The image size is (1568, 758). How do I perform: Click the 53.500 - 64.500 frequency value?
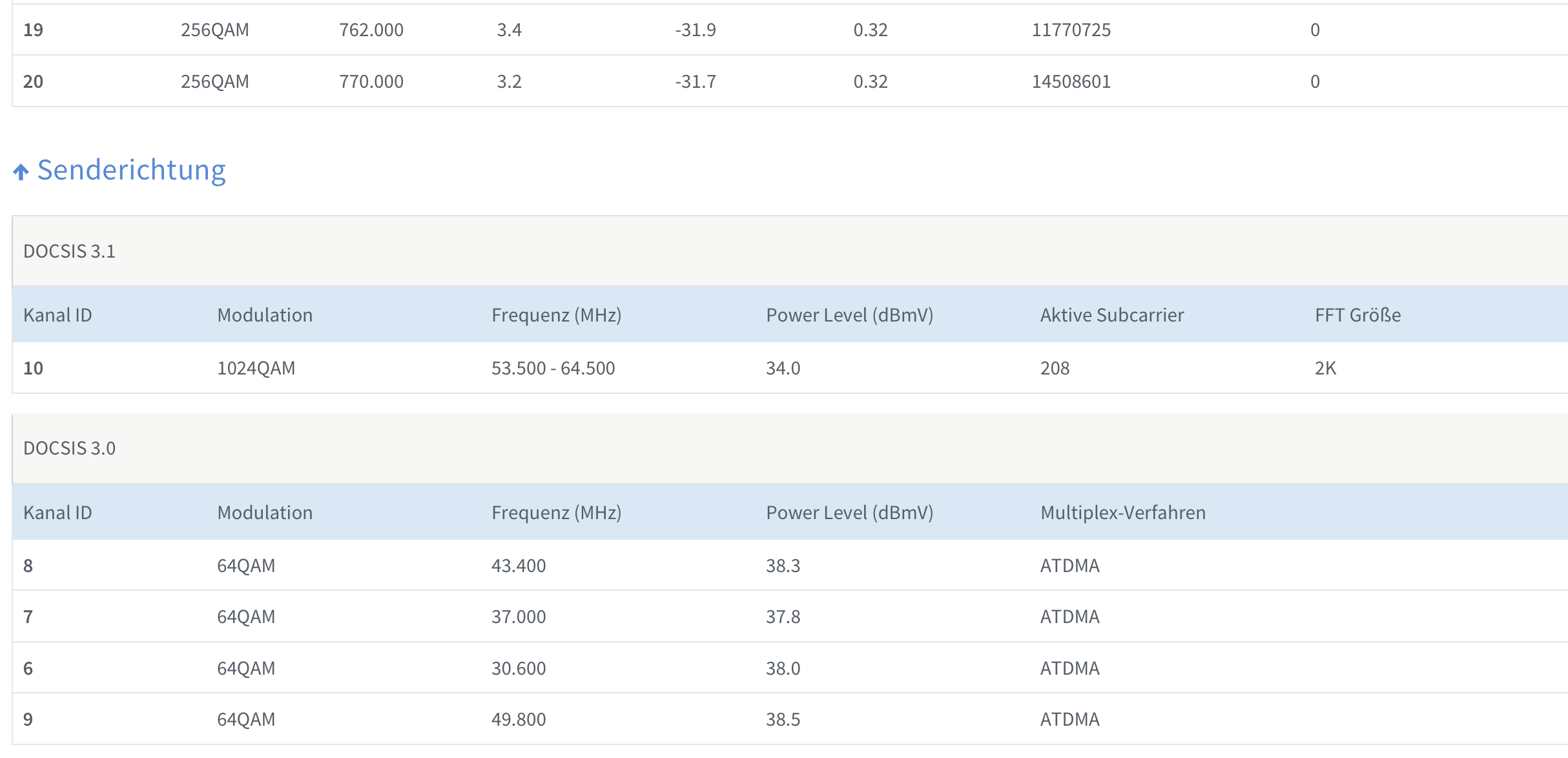(x=553, y=368)
